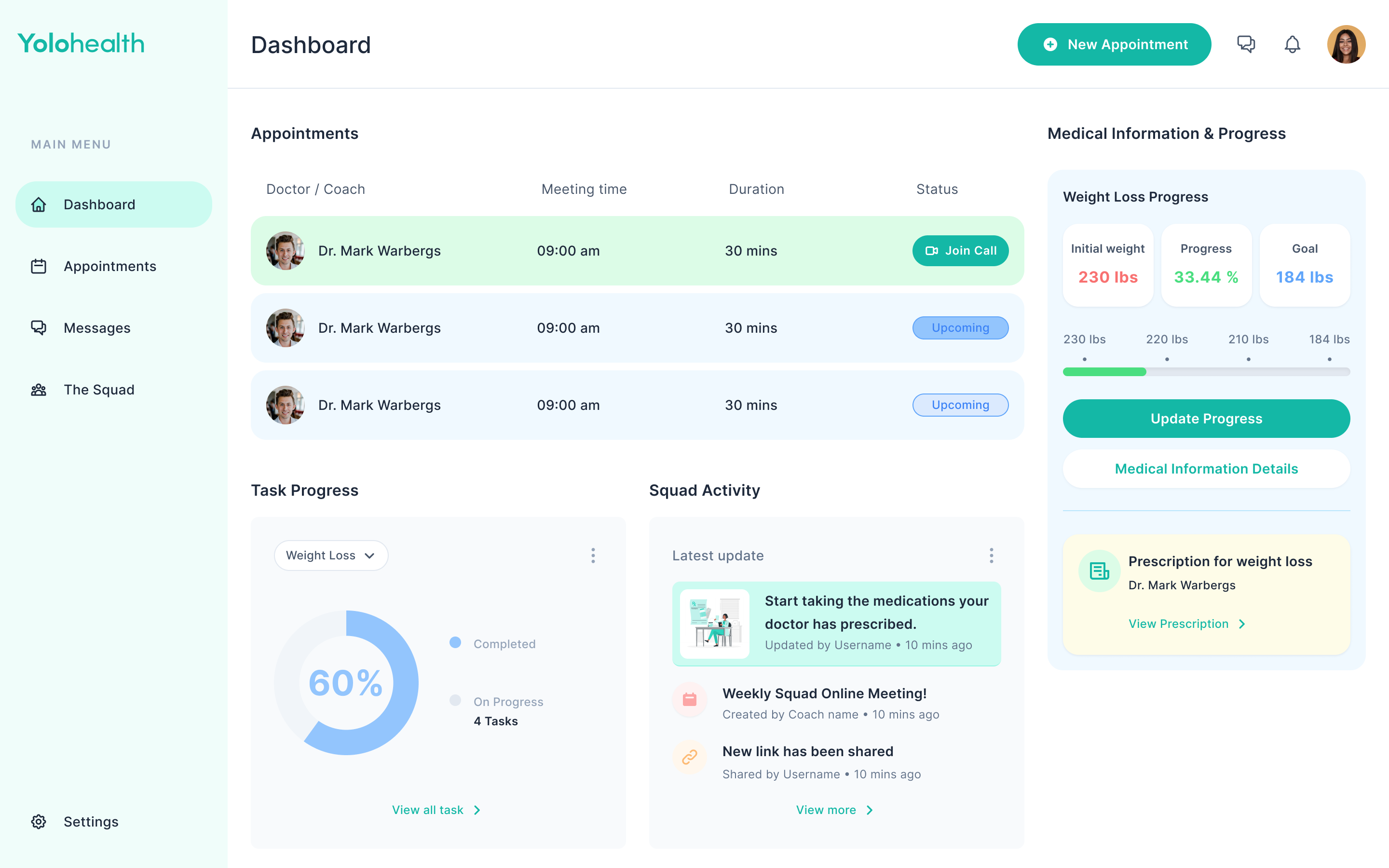1389x868 pixels.
Task: Open notifications via the bell icon
Action: tap(1293, 44)
